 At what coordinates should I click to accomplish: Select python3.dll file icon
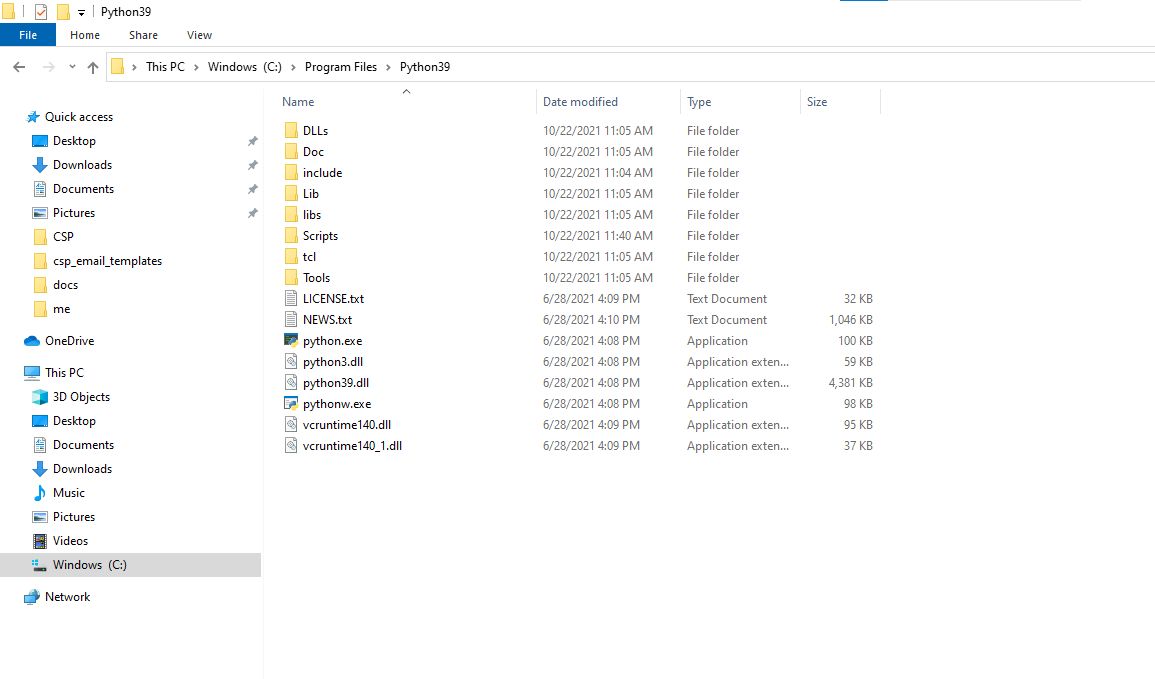coord(291,362)
